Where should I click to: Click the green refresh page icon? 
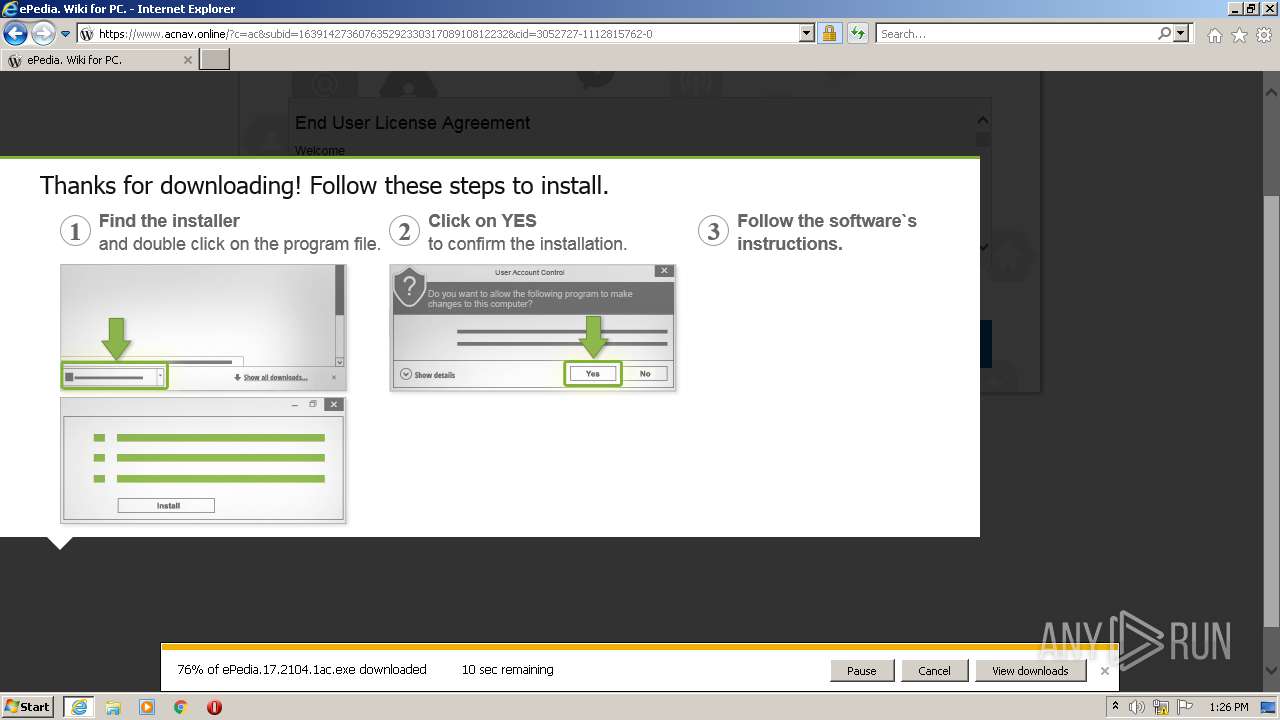coord(857,34)
